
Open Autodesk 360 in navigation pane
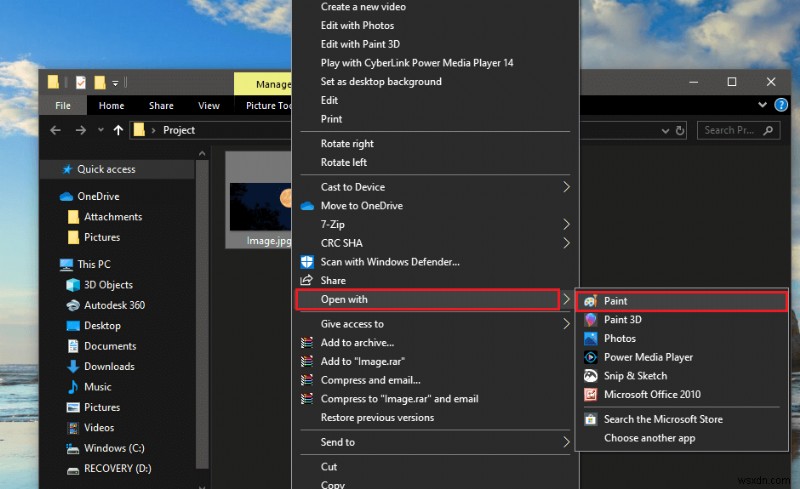117,305
